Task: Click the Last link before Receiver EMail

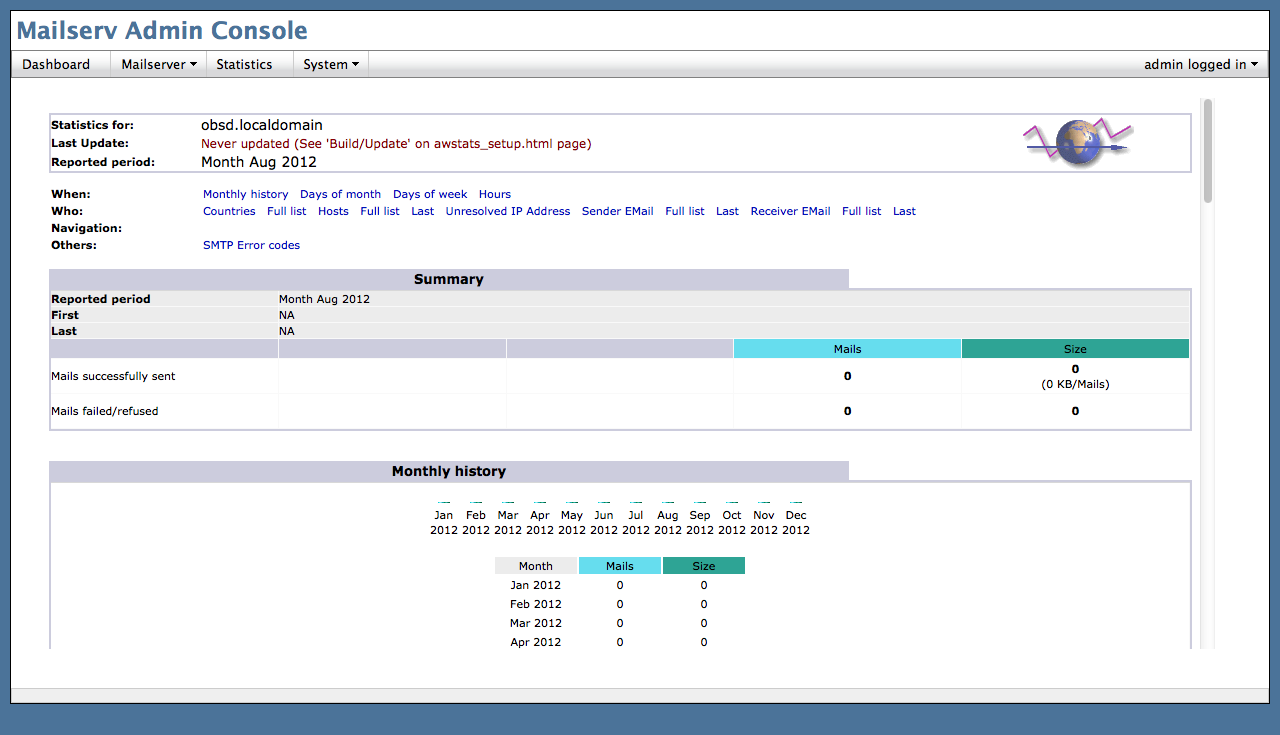Action: (x=728, y=211)
